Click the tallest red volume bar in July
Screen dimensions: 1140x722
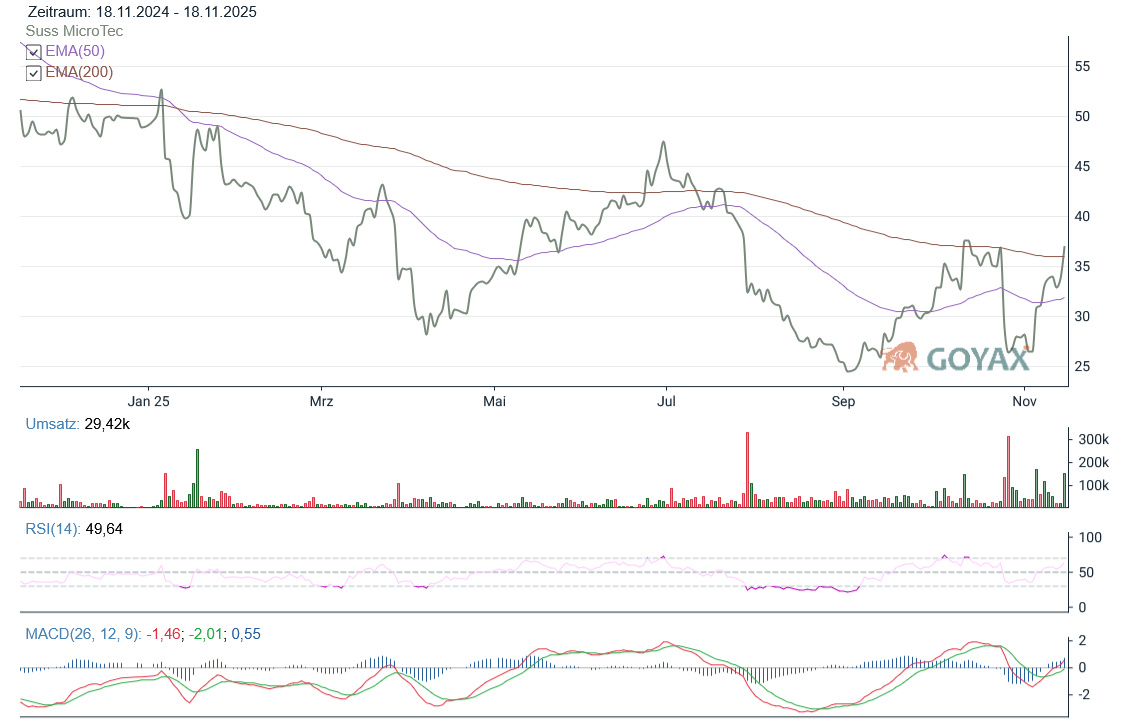[x=747, y=470]
